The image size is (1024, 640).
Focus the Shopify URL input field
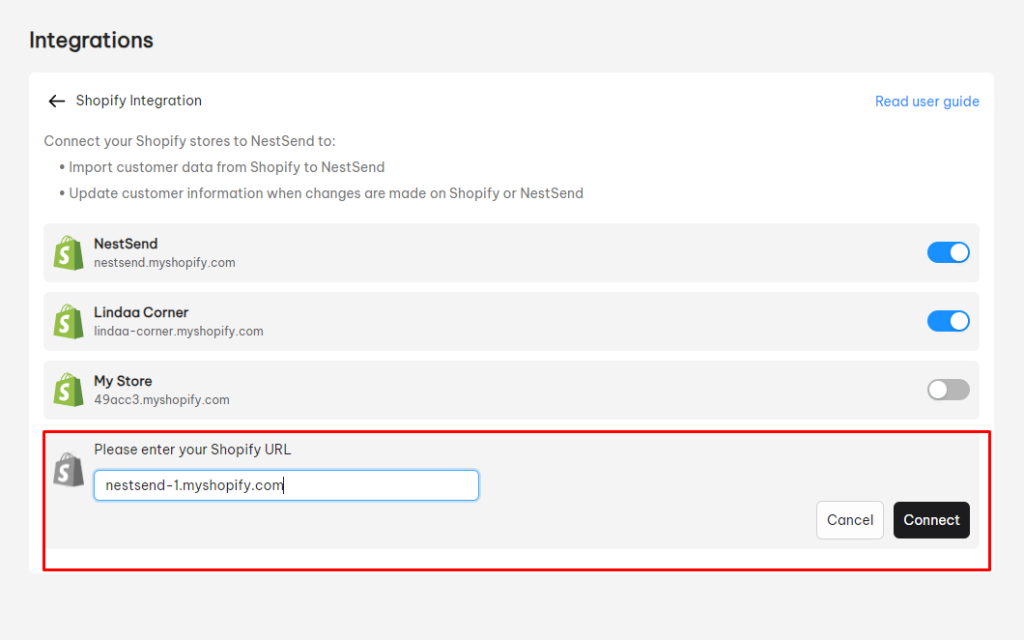point(286,485)
